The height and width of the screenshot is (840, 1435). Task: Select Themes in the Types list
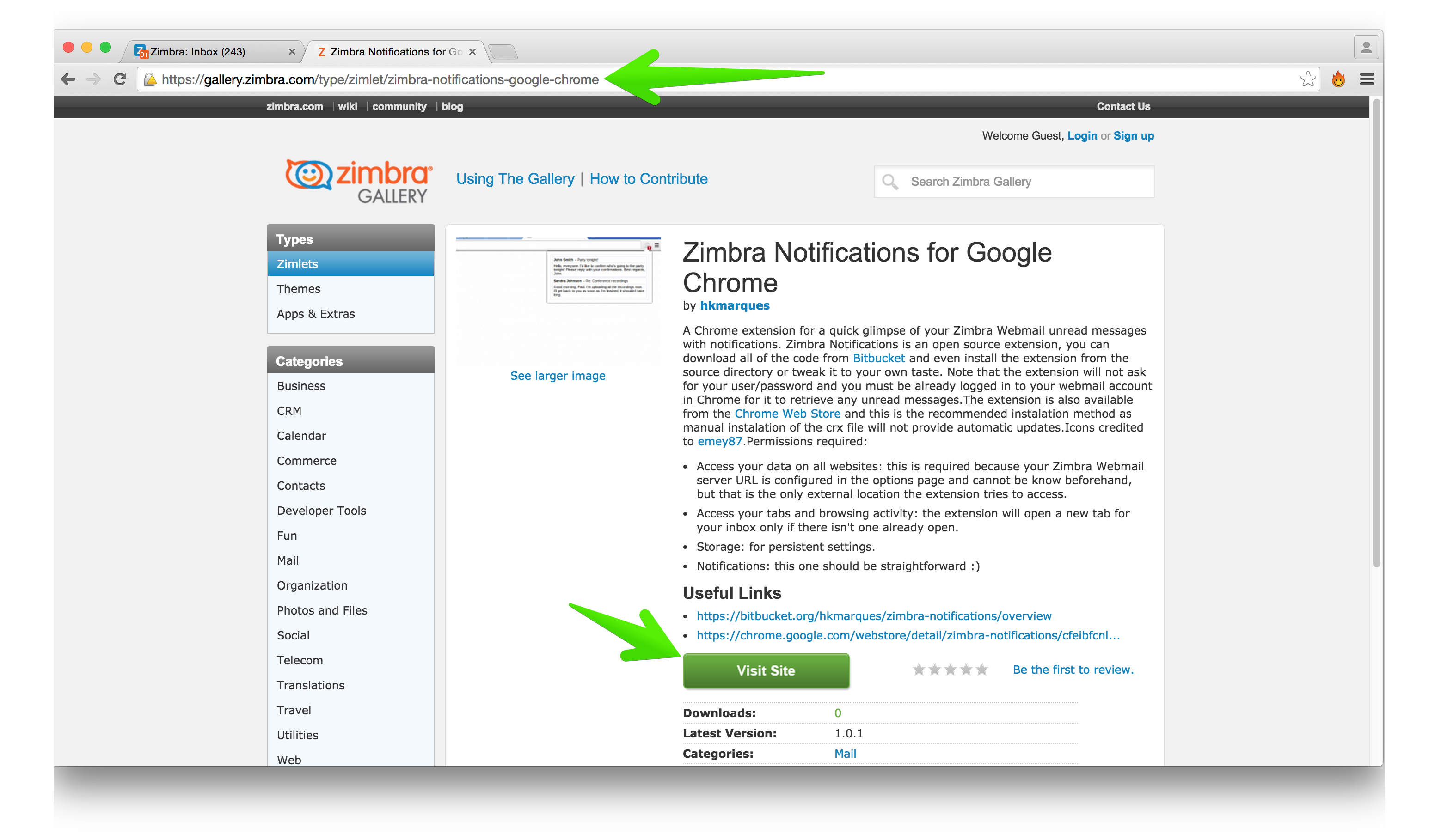[350, 288]
